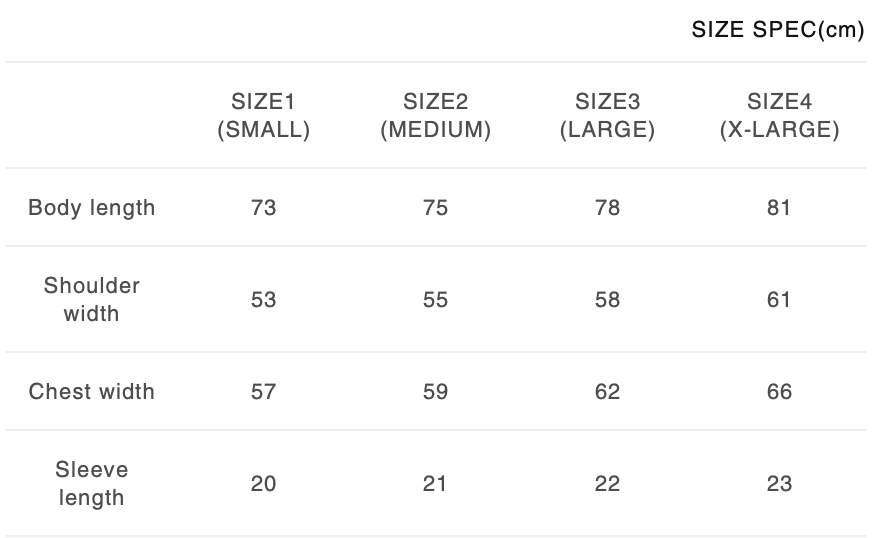This screenshot has width=888, height=538.
Task: Select body length value 75 for Medium
Action: 436,208
